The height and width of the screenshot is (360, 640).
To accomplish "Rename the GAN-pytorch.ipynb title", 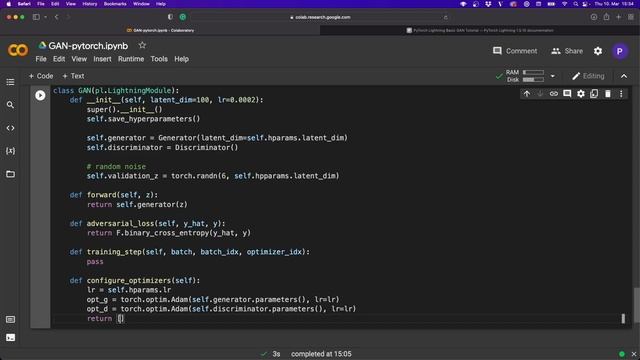I will (88, 46).
